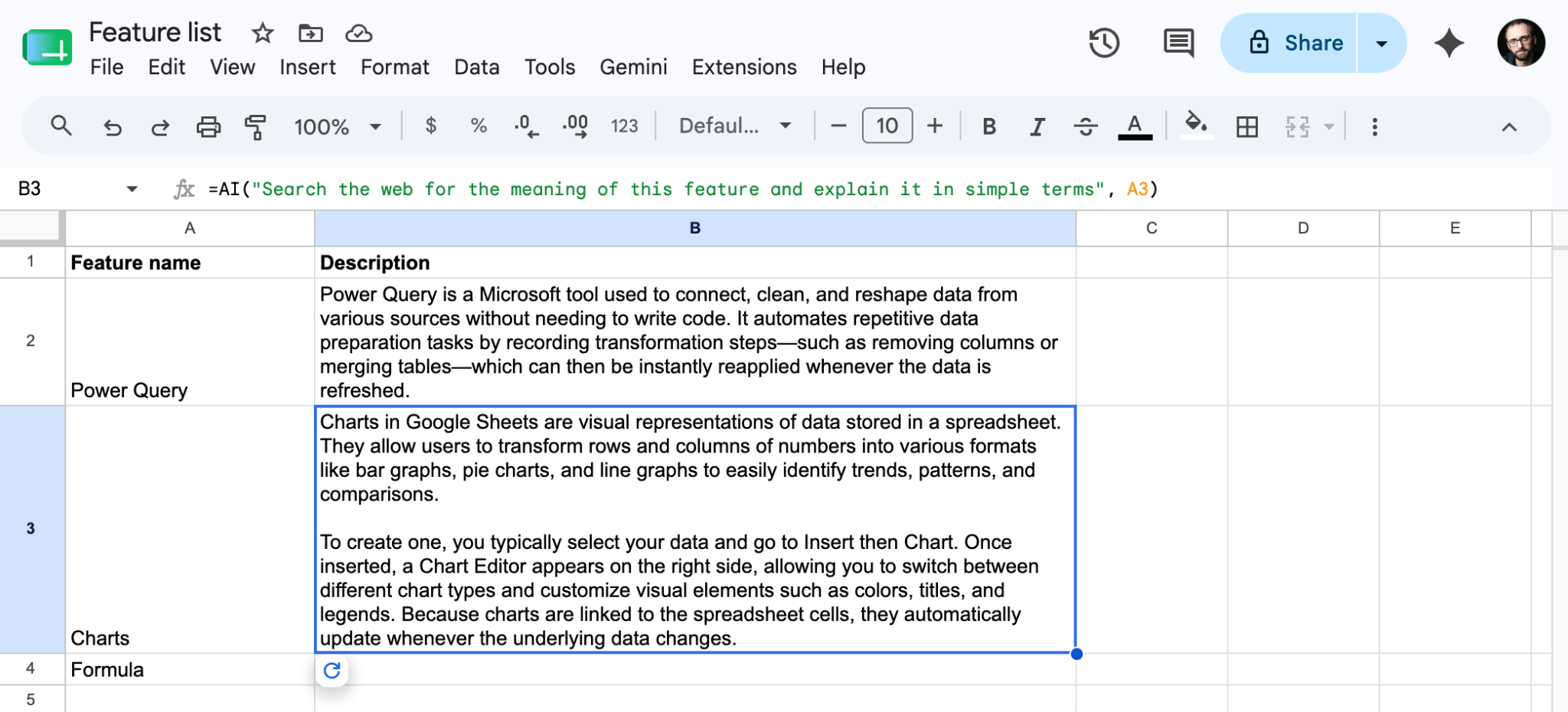Select row 4 header
Image resolution: width=1568 pixels, height=712 pixels.
31,669
